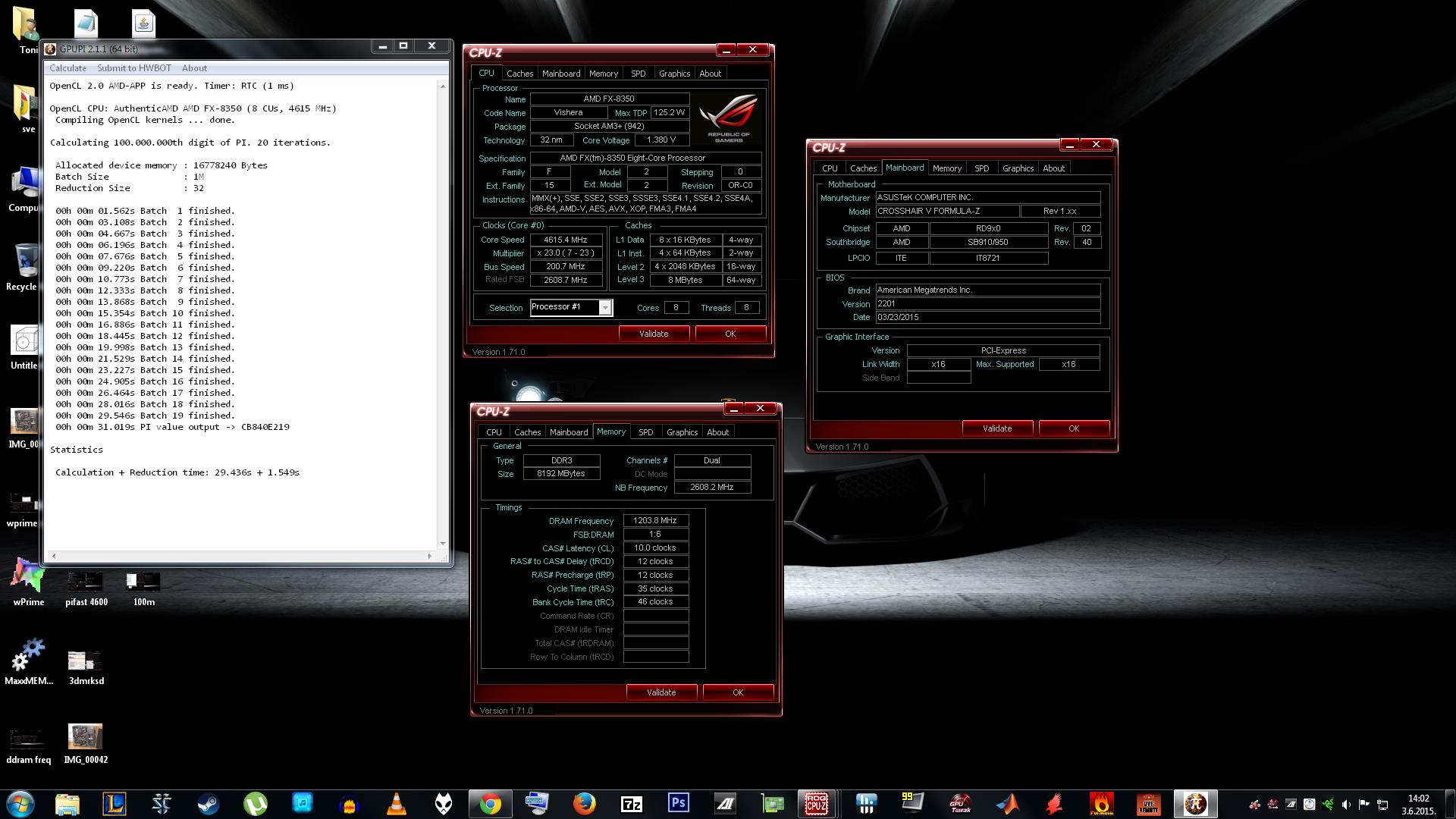This screenshot has height=819, width=1456.
Task: Open the Action Center flag icon
Action: coord(1364,804)
